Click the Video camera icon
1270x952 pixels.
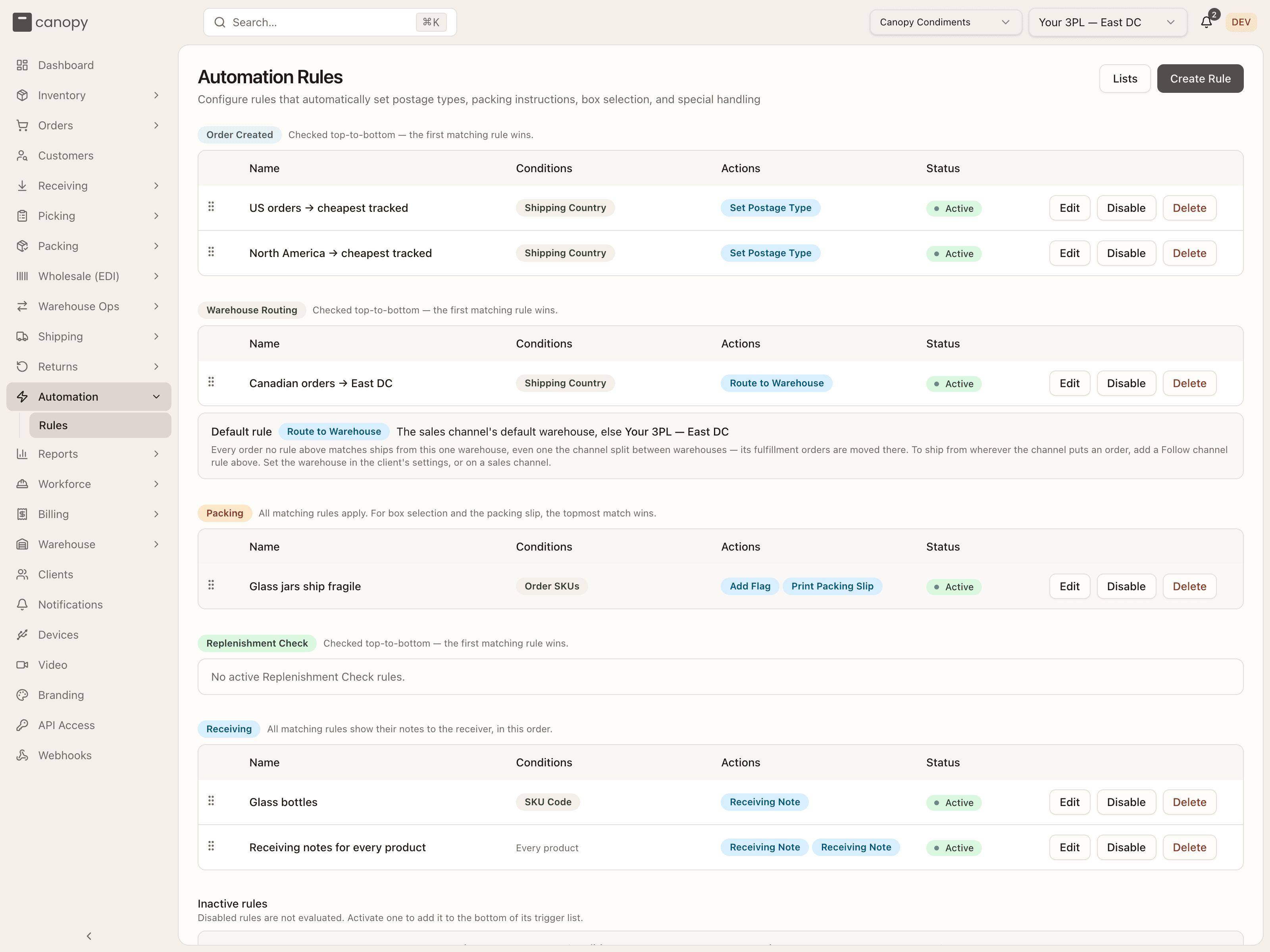tap(22, 664)
